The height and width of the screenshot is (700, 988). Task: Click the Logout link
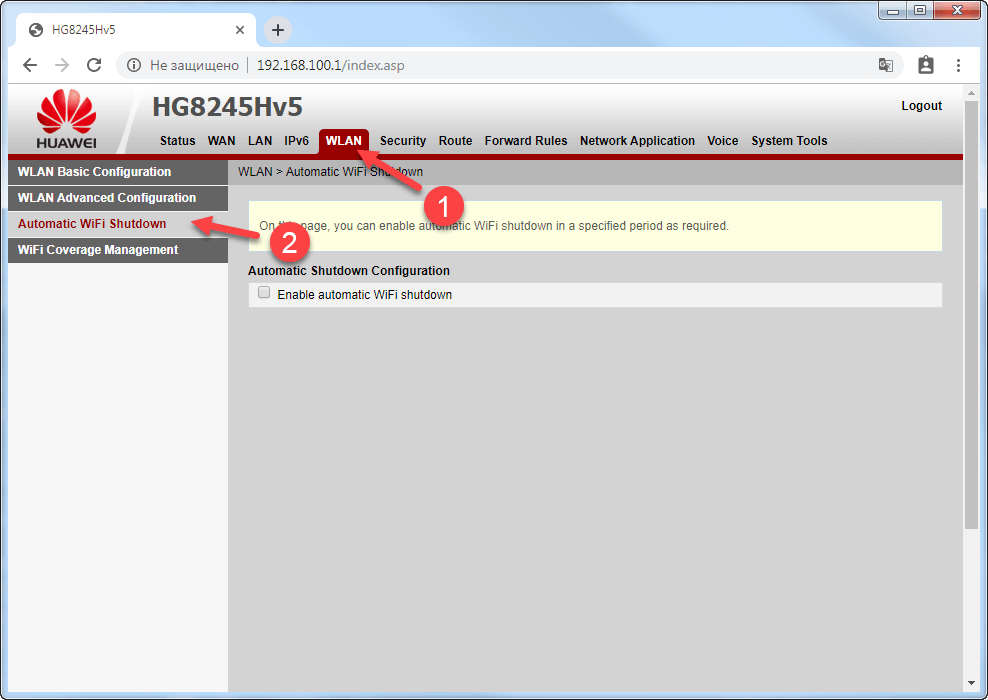coord(921,106)
